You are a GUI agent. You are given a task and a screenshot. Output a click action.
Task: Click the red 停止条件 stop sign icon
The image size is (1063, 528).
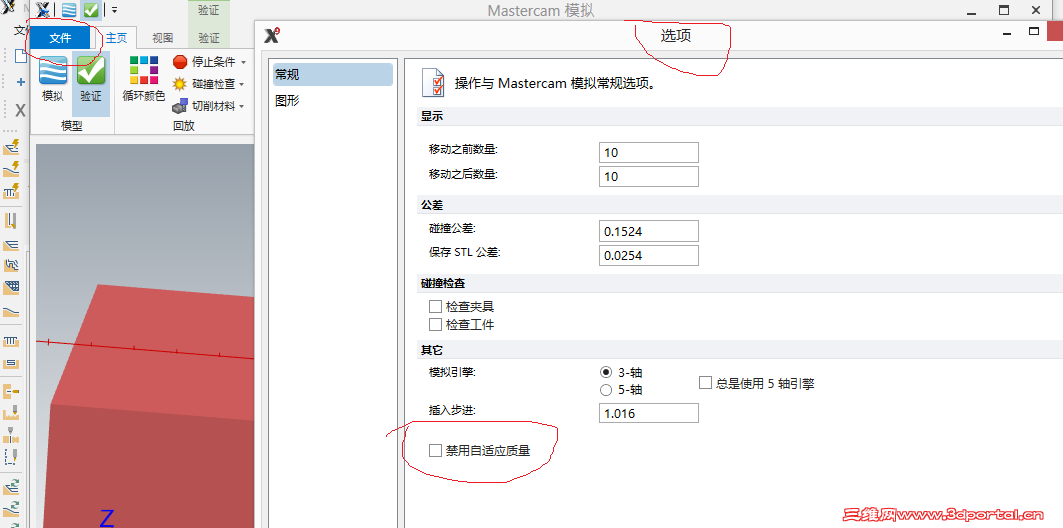tap(180, 62)
